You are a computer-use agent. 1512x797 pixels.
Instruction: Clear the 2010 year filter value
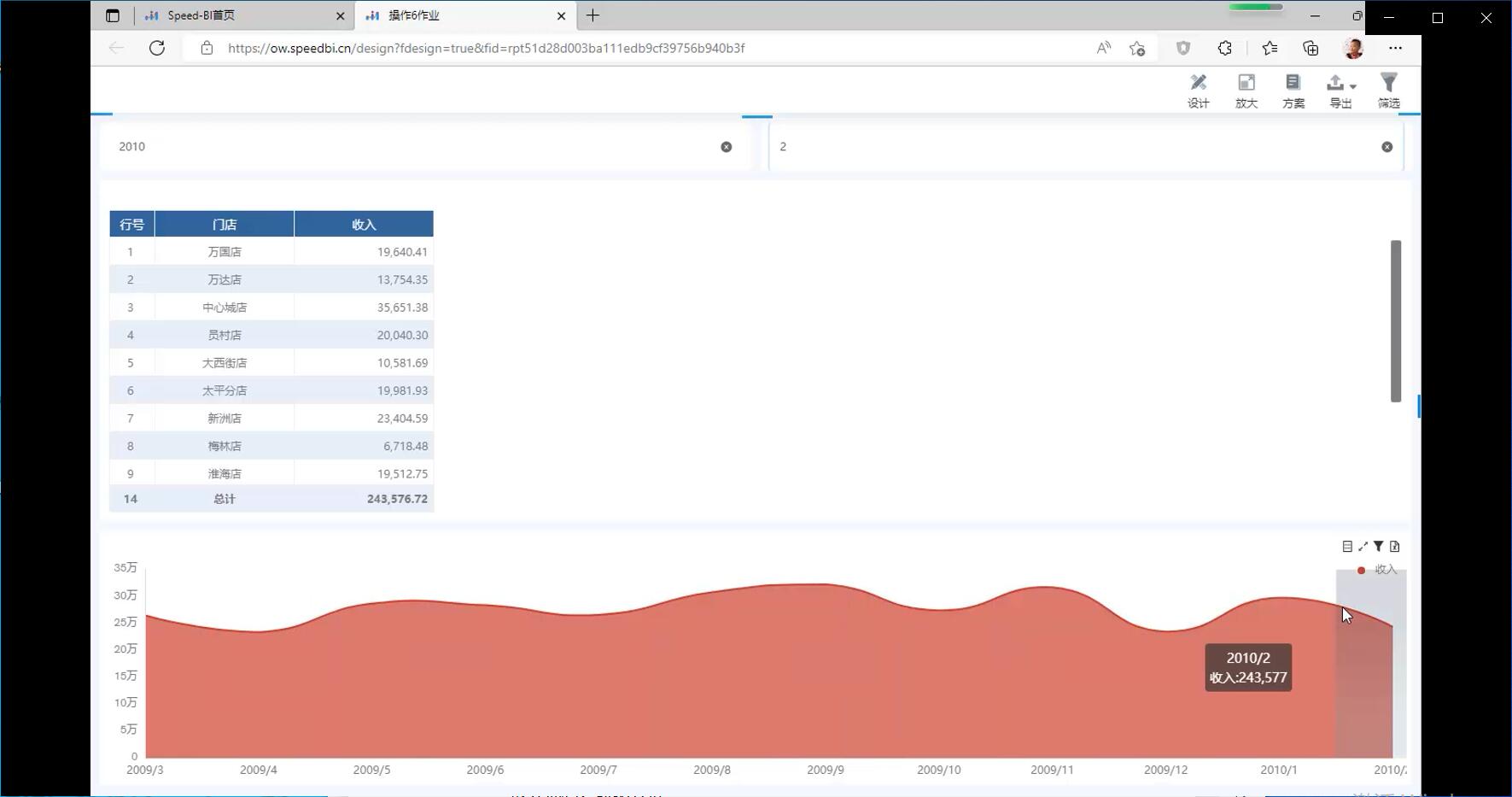726,147
